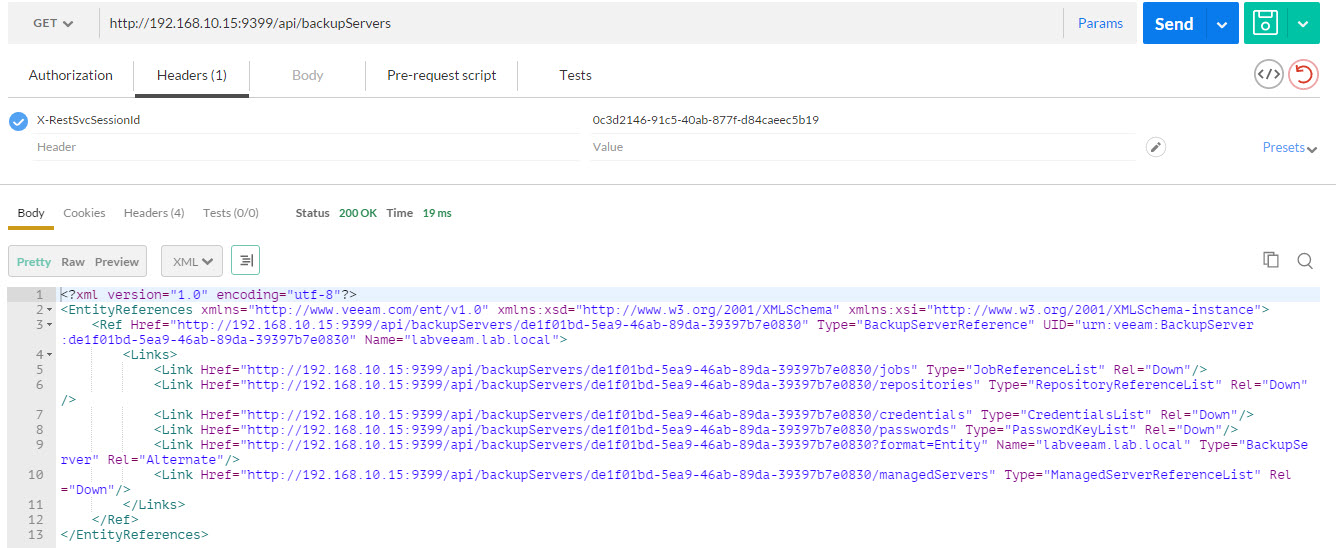Click the Send button
This screenshot has height=548, width=1336.
pos(1174,23)
